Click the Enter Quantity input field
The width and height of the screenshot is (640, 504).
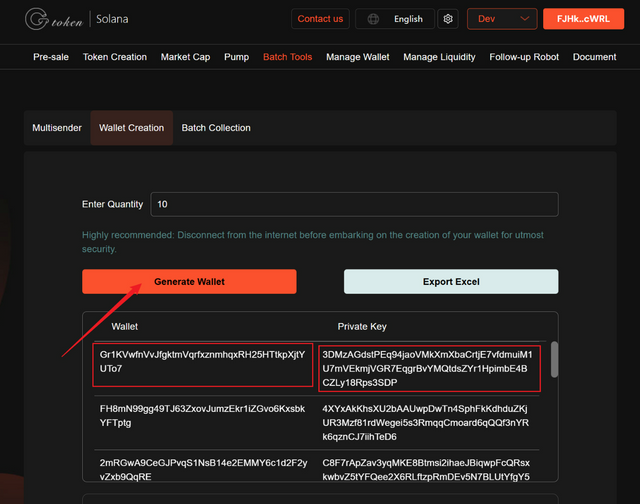(x=354, y=204)
